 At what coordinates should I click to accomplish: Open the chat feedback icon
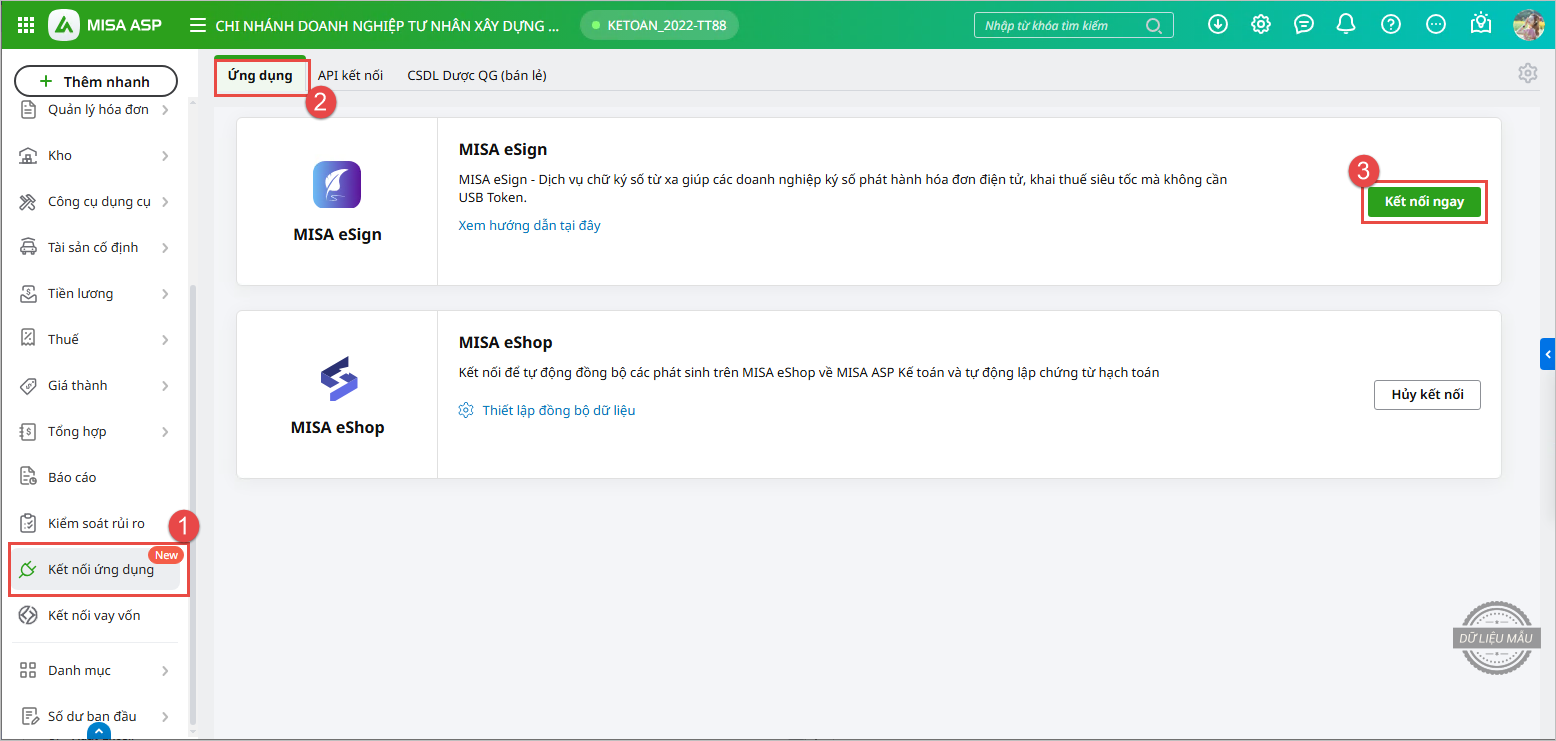[1304, 25]
